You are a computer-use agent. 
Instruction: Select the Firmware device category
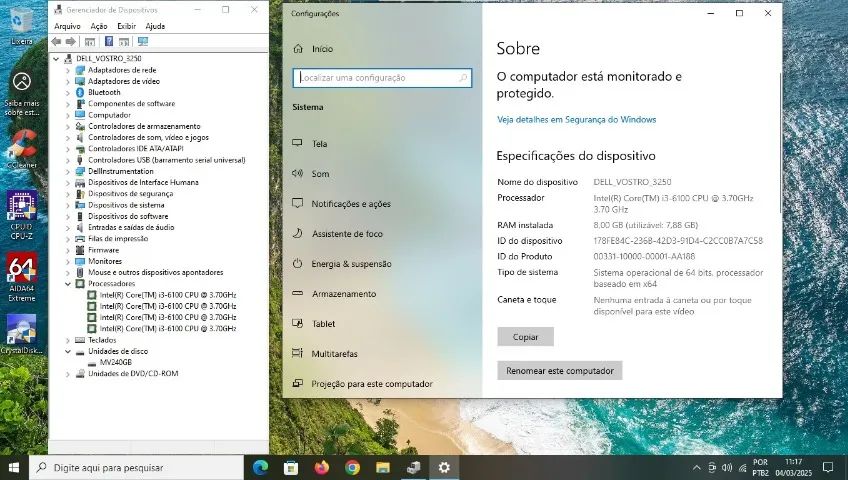point(103,250)
